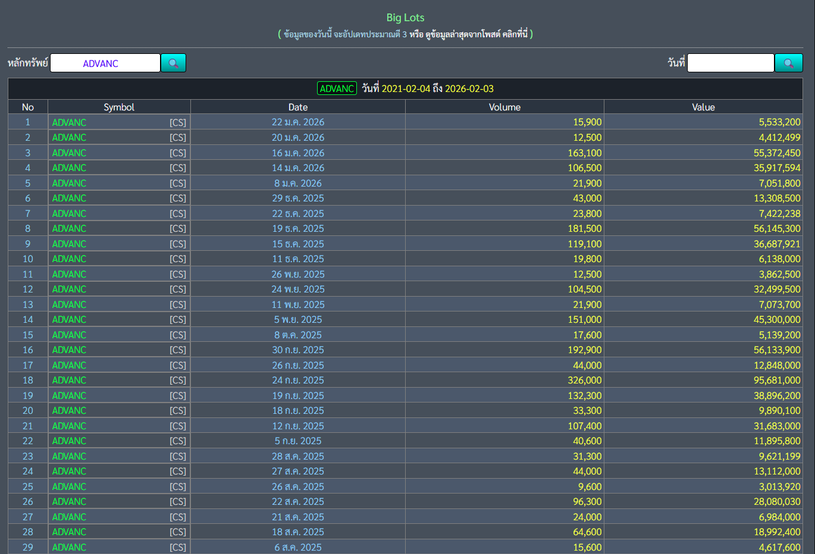Click the empty date input field
The width and height of the screenshot is (815, 554).
(730, 63)
